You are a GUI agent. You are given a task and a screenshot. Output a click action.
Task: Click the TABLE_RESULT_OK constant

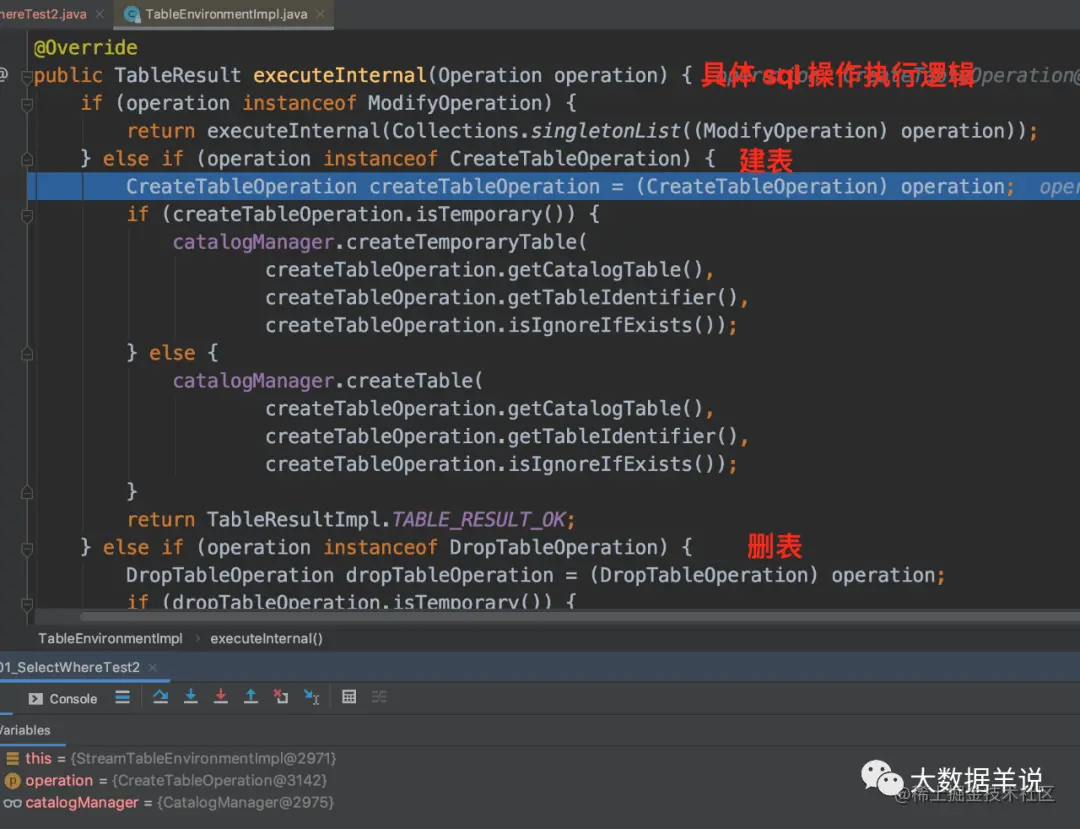tap(479, 519)
